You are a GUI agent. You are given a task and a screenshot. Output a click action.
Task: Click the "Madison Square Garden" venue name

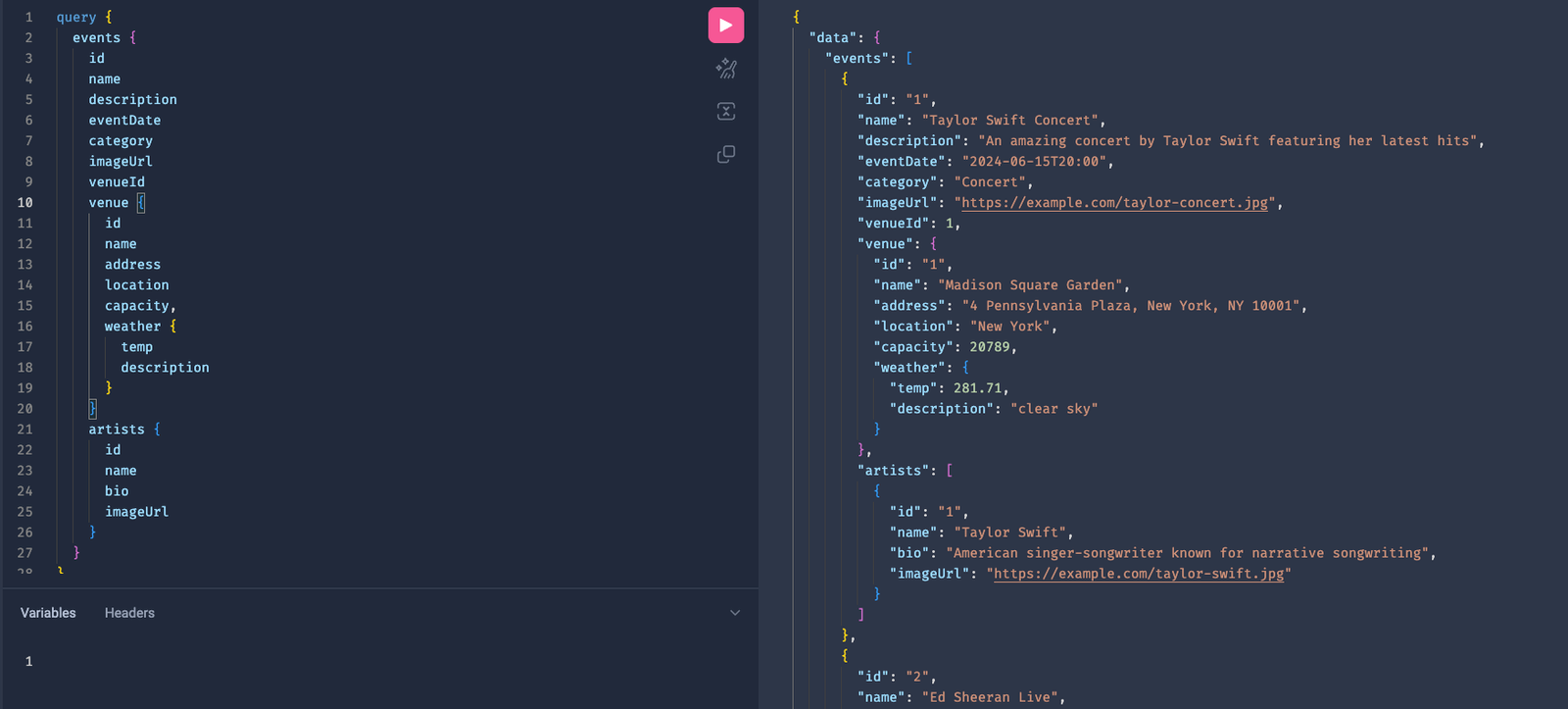click(x=1030, y=285)
